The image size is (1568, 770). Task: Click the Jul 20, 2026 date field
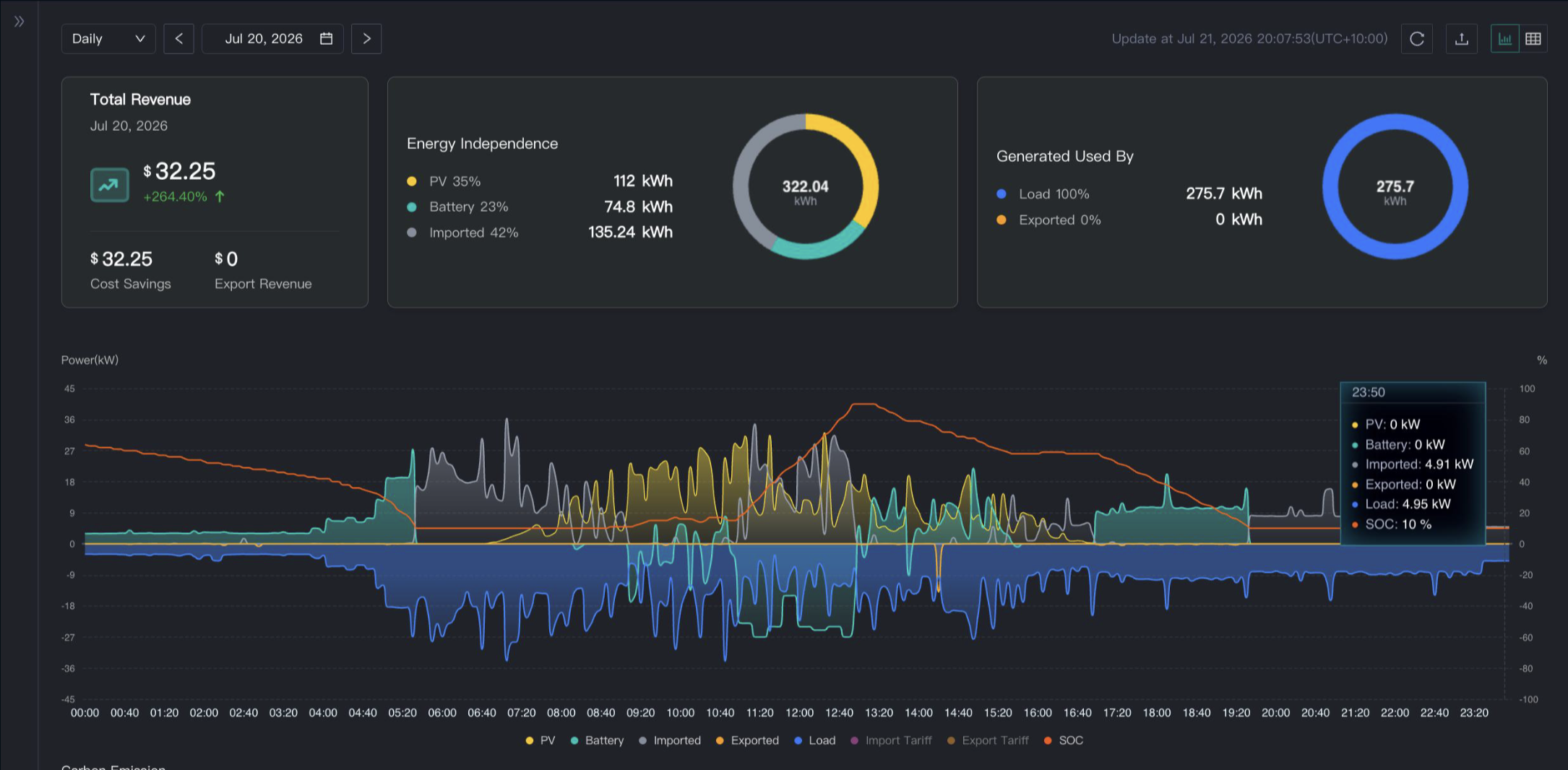(272, 39)
